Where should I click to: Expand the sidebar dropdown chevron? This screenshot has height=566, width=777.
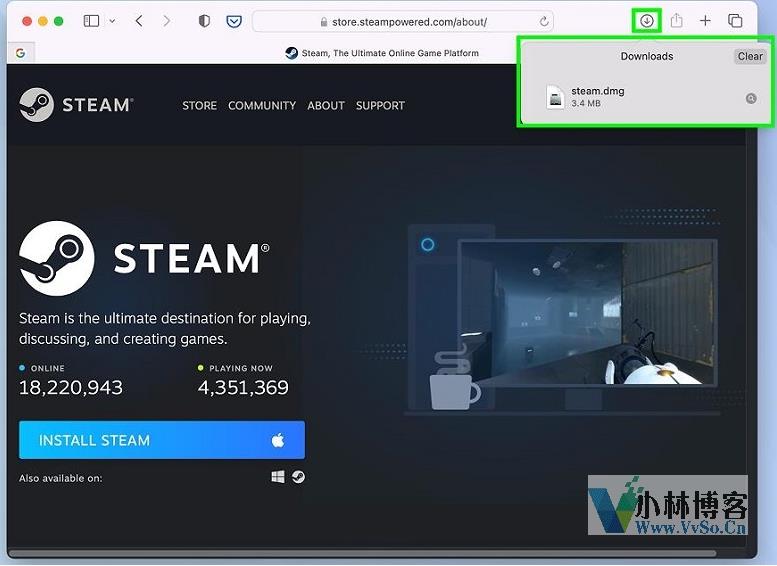tap(112, 21)
